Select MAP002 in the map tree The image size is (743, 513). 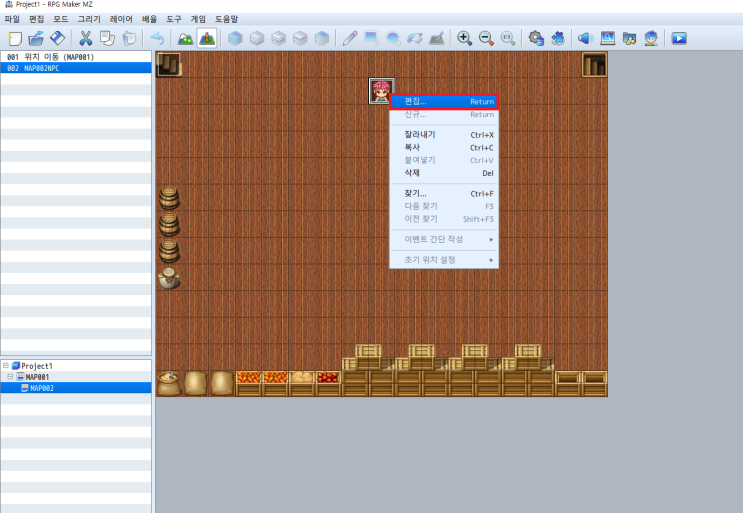point(42,388)
